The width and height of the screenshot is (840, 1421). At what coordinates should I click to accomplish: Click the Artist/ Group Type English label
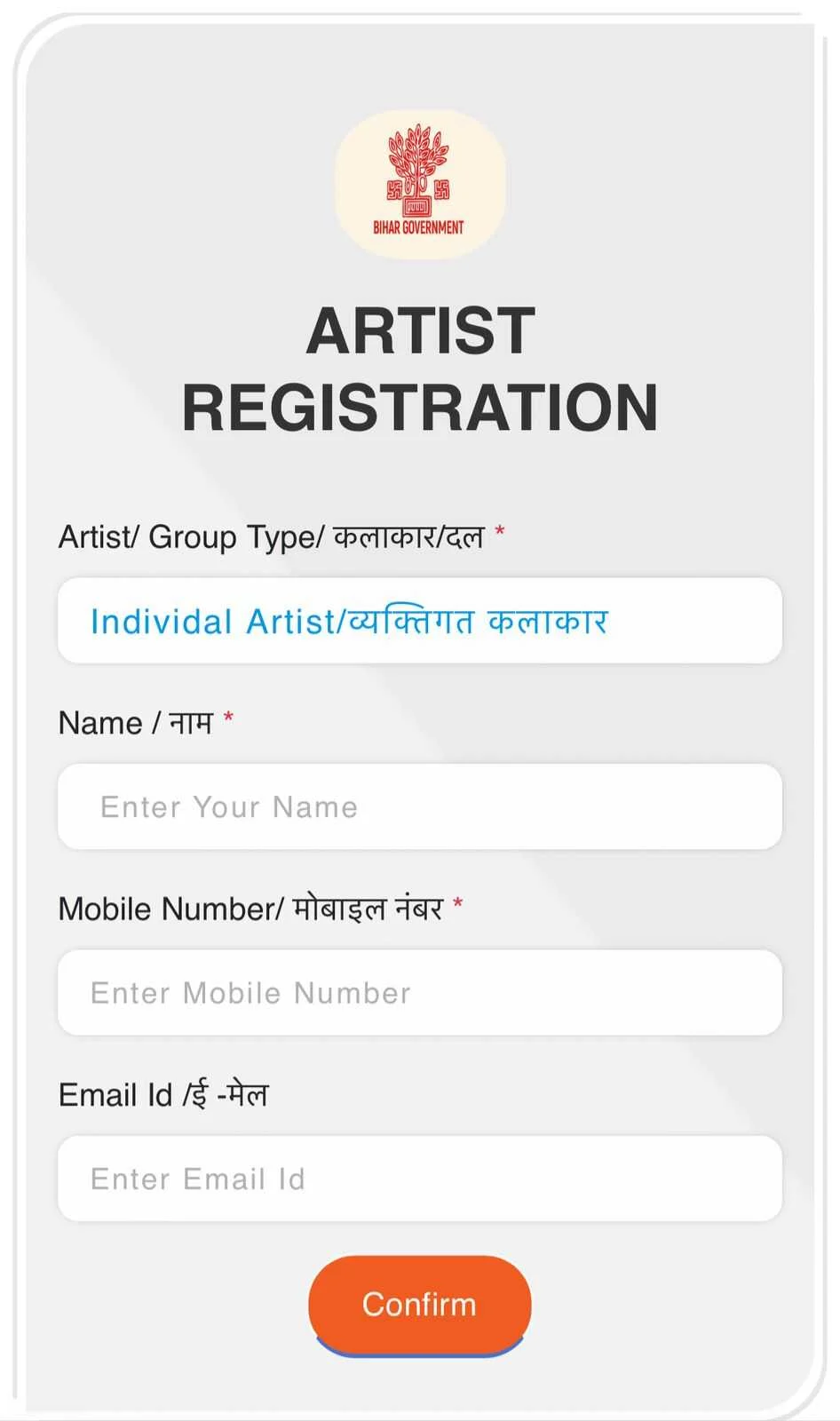(x=191, y=537)
